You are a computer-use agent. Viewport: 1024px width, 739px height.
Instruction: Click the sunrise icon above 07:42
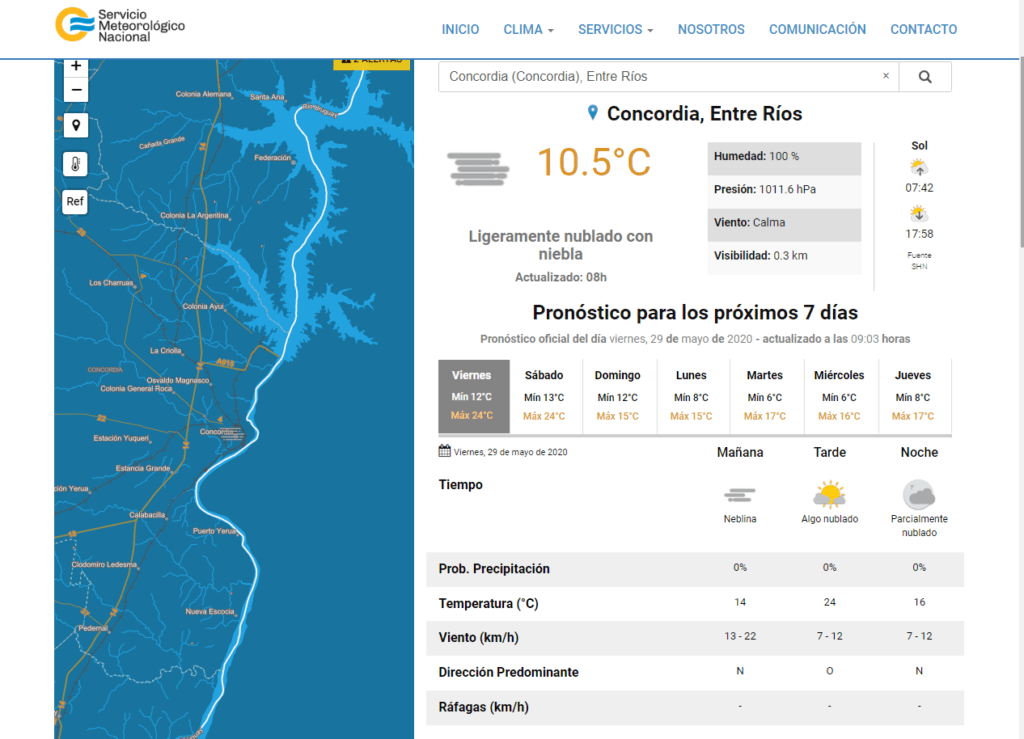click(919, 168)
